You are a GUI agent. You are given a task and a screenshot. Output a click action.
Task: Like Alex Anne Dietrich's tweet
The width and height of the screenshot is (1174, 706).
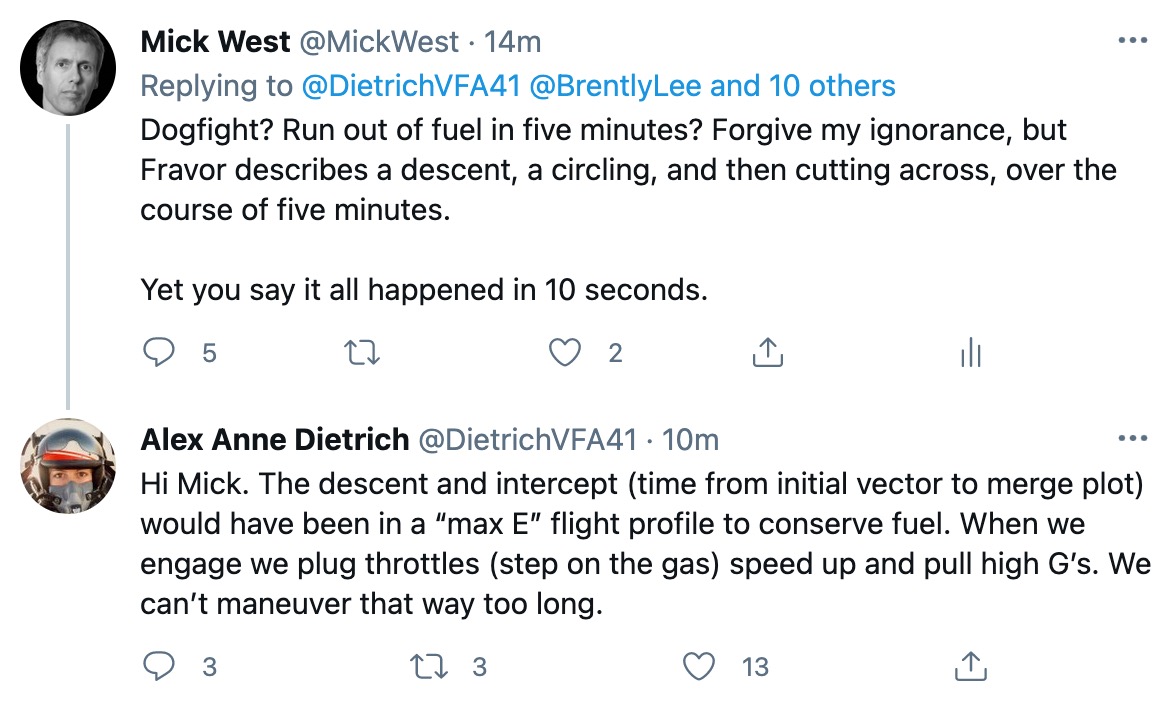700,667
